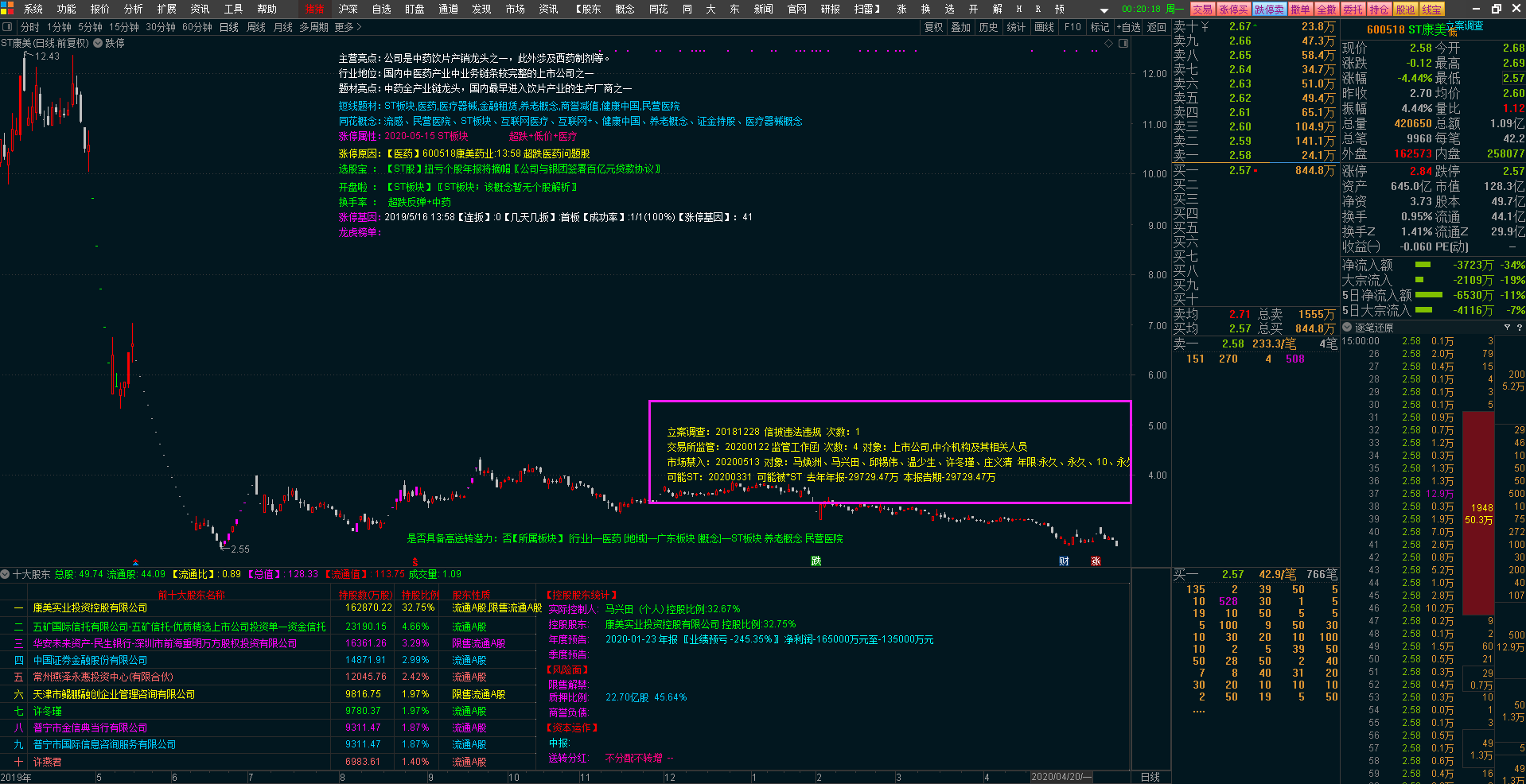Click the colorful app logo icon
The height and width of the screenshot is (784, 1526).
[x=7, y=9]
